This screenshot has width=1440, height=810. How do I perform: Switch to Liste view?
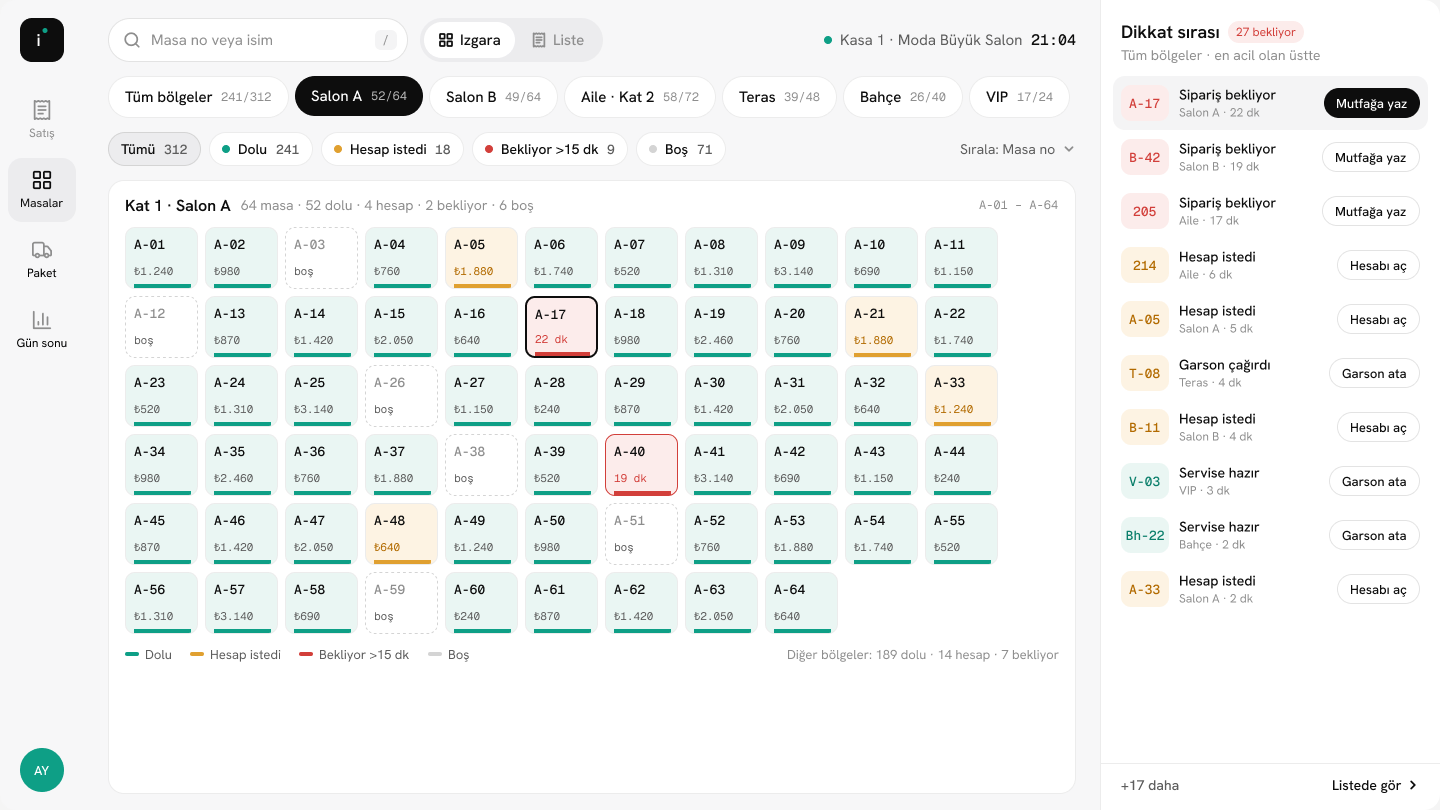pyautogui.click(x=558, y=40)
